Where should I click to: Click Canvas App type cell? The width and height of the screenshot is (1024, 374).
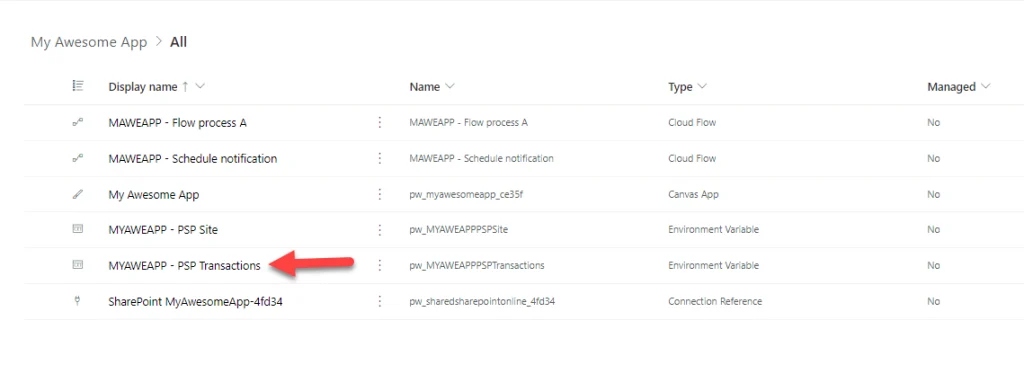(x=693, y=195)
